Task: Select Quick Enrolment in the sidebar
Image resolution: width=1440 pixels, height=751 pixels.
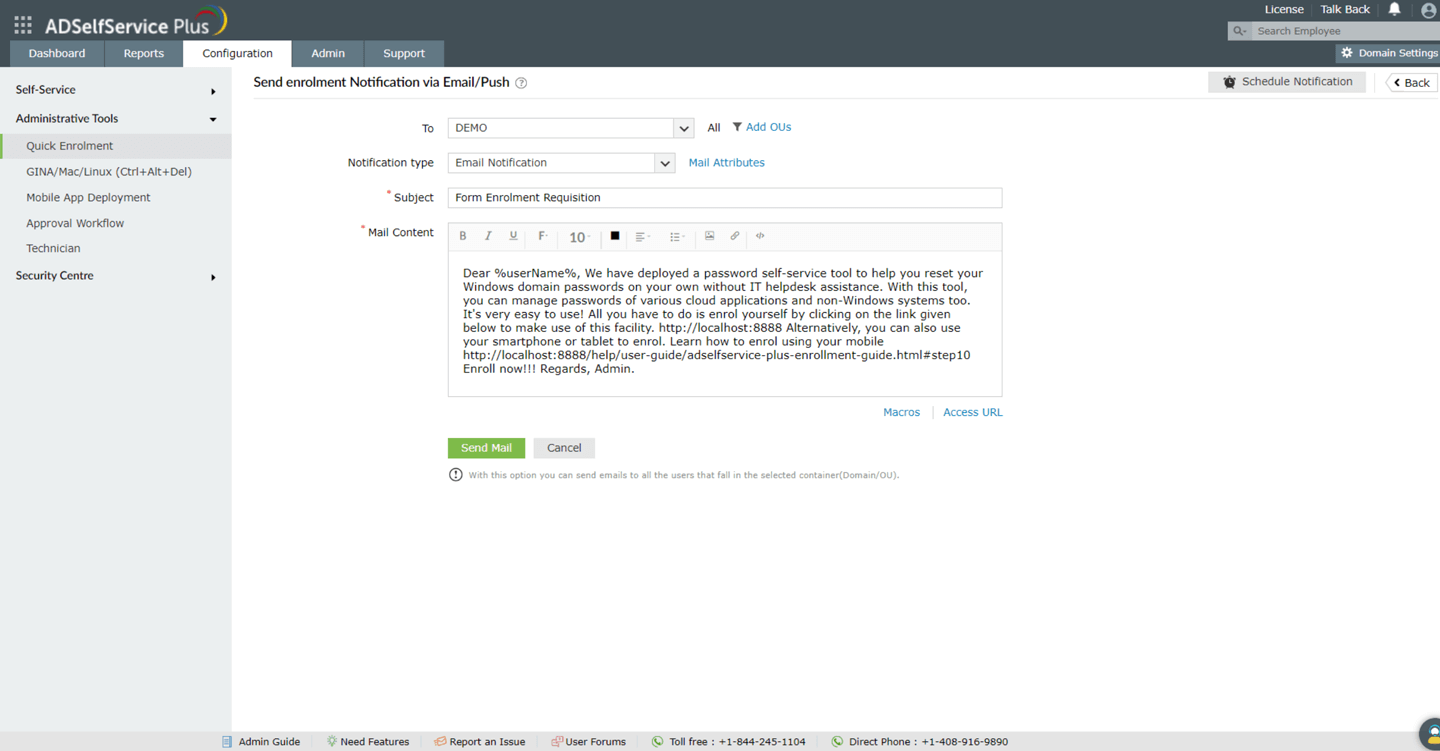Action: [116, 146]
